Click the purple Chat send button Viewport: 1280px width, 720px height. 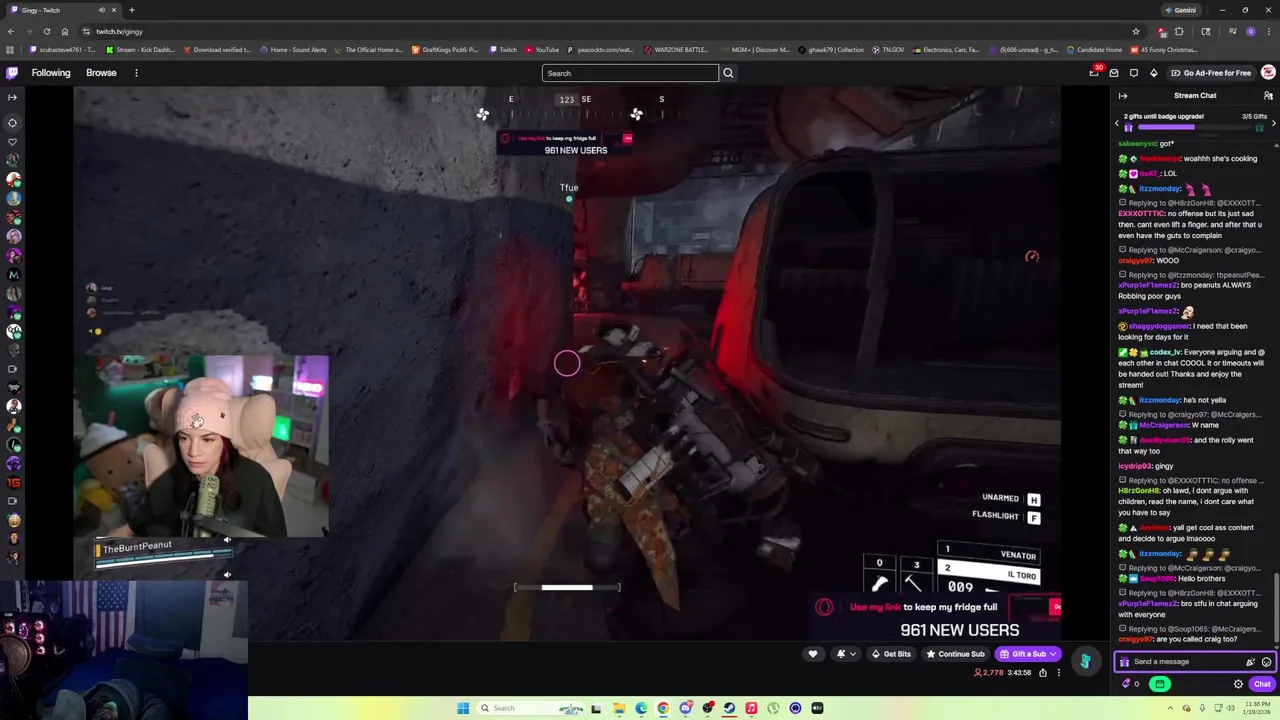[1262, 684]
